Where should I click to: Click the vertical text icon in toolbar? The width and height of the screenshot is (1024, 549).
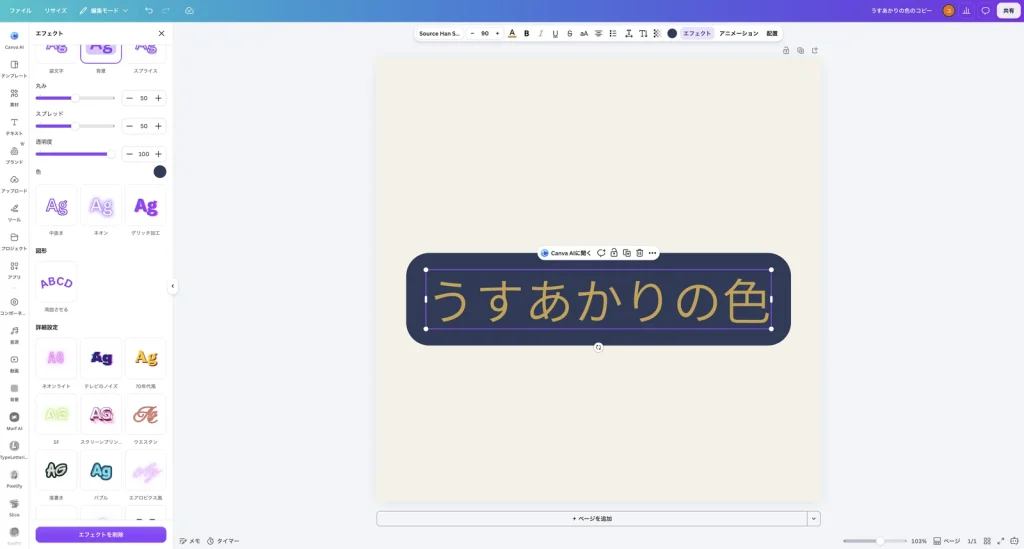coord(643,33)
